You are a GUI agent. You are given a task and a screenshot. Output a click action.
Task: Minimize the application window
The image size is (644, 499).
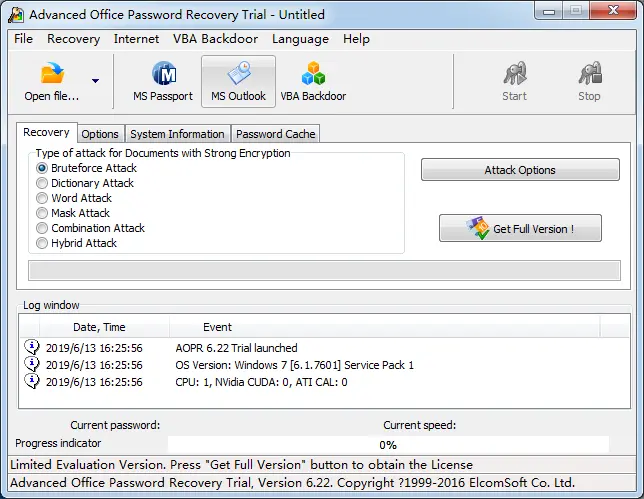(x=548, y=11)
